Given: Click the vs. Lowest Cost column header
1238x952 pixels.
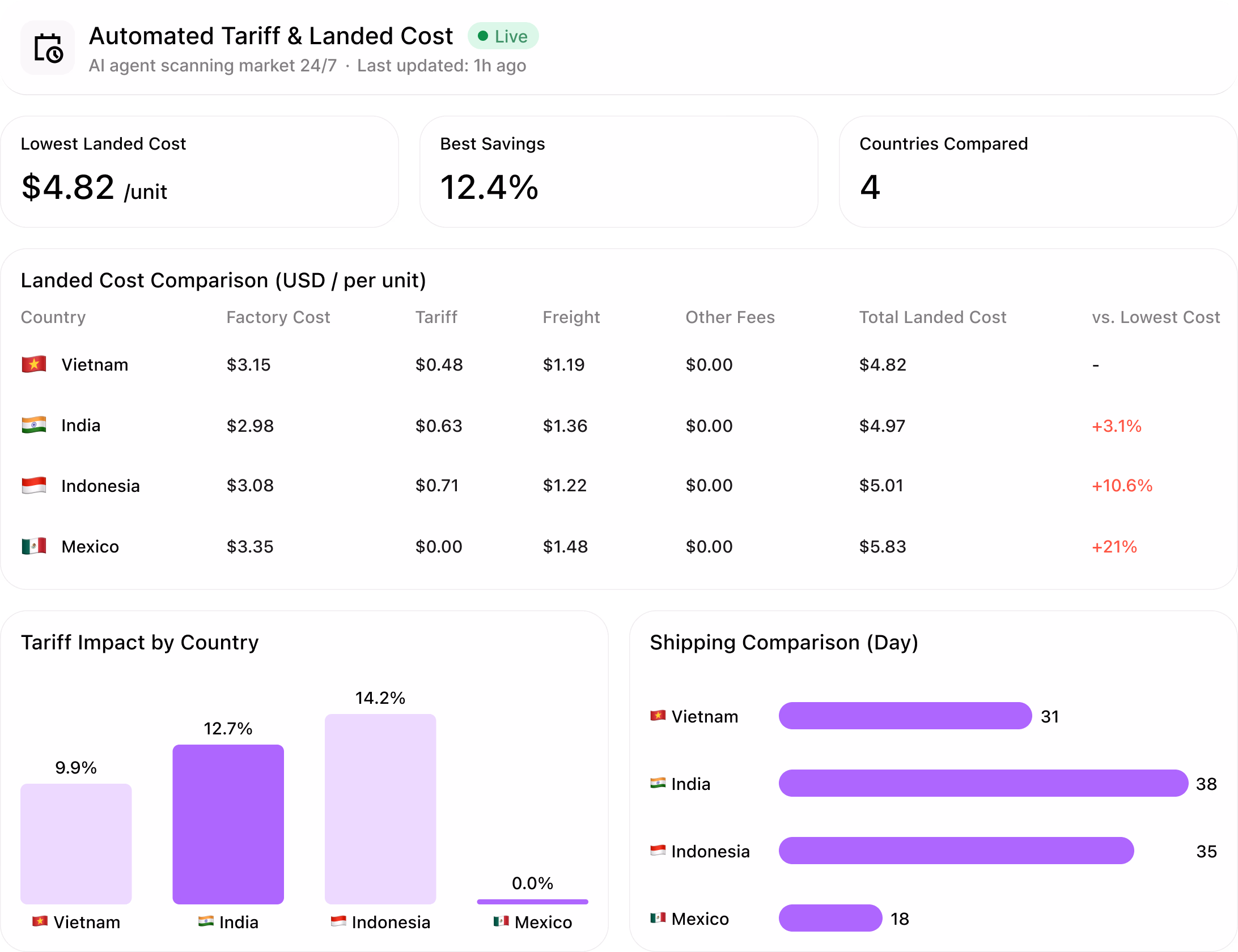Looking at the screenshot, I should coord(1156,317).
